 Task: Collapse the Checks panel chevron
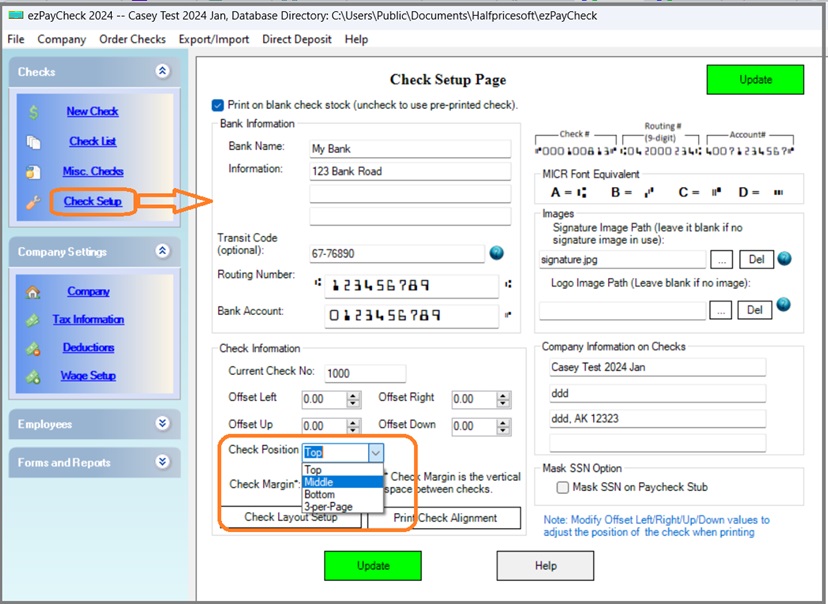coord(161,71)
